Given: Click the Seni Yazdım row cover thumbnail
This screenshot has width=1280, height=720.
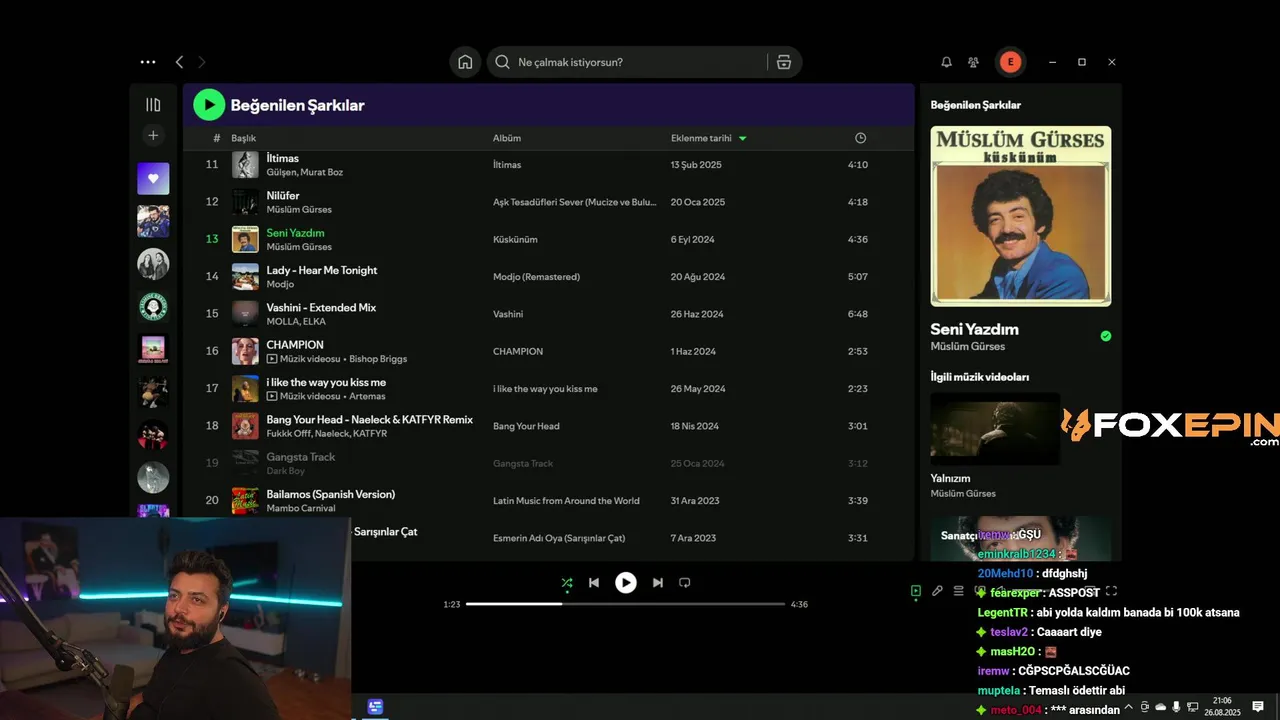Looking at the screenshot, I should pyautogui.click(x=245, y=239).
